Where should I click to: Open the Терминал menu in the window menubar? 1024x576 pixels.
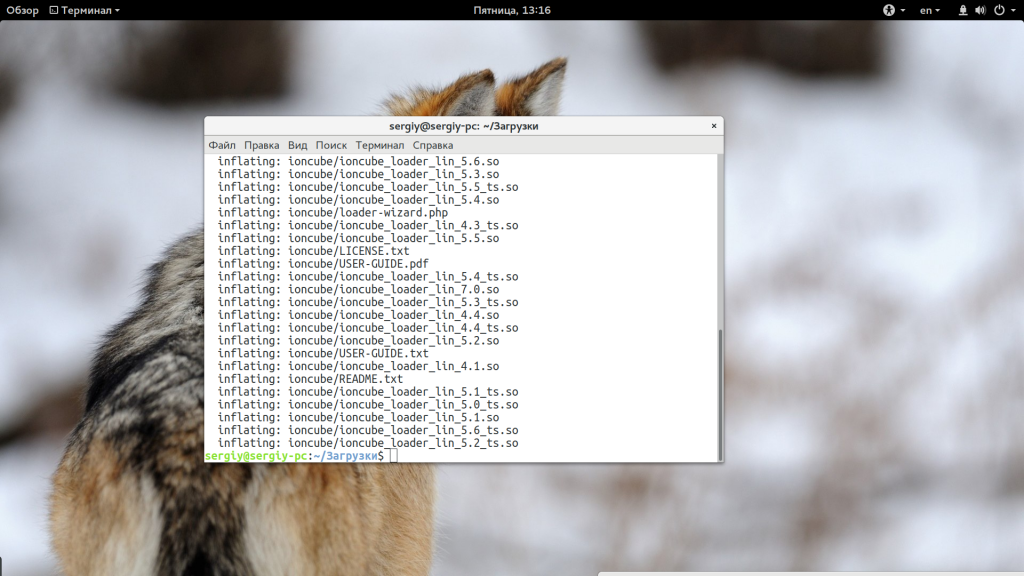[x=379, y=145]
